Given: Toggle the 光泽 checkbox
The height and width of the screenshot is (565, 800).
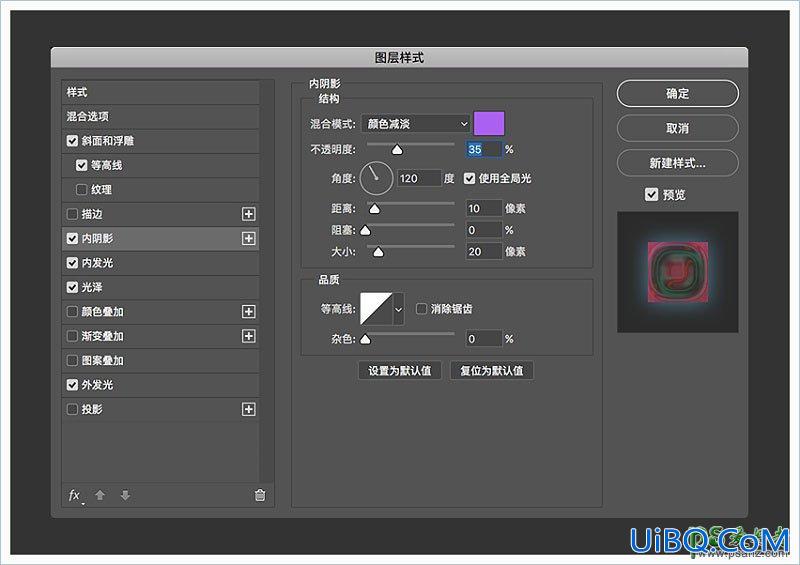Looking at the screenshot, I should click(x=72, y=287).
